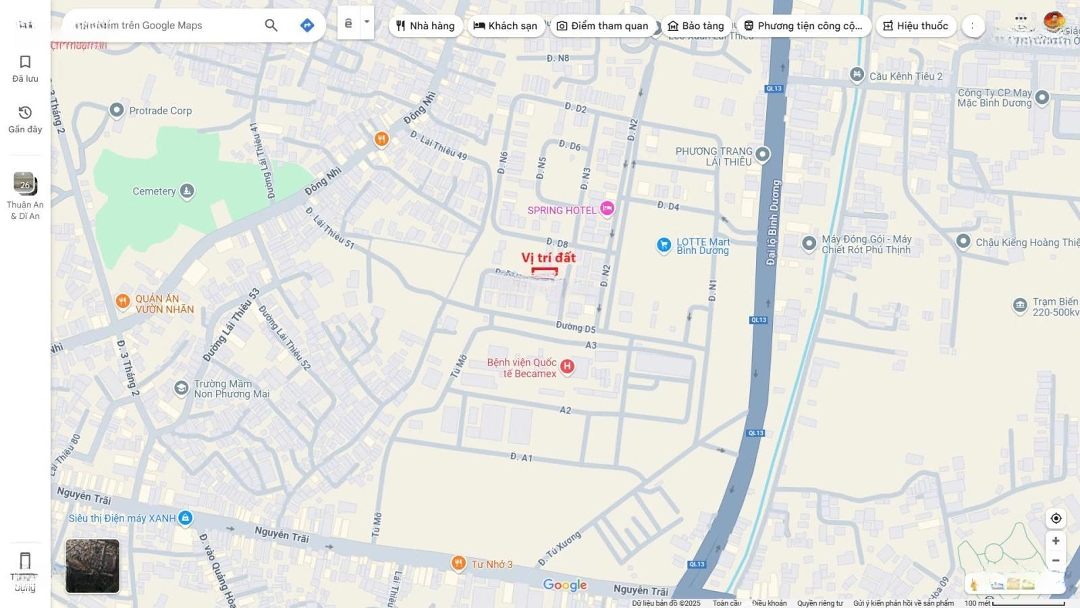The image size is (1080, 608).
Task: Filter by Nhà hàng restaurants
Action: point(425,26)
